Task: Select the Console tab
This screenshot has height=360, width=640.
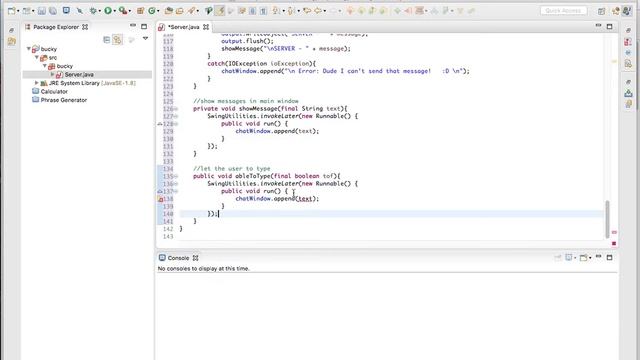Action: click(x=178, y=258)
